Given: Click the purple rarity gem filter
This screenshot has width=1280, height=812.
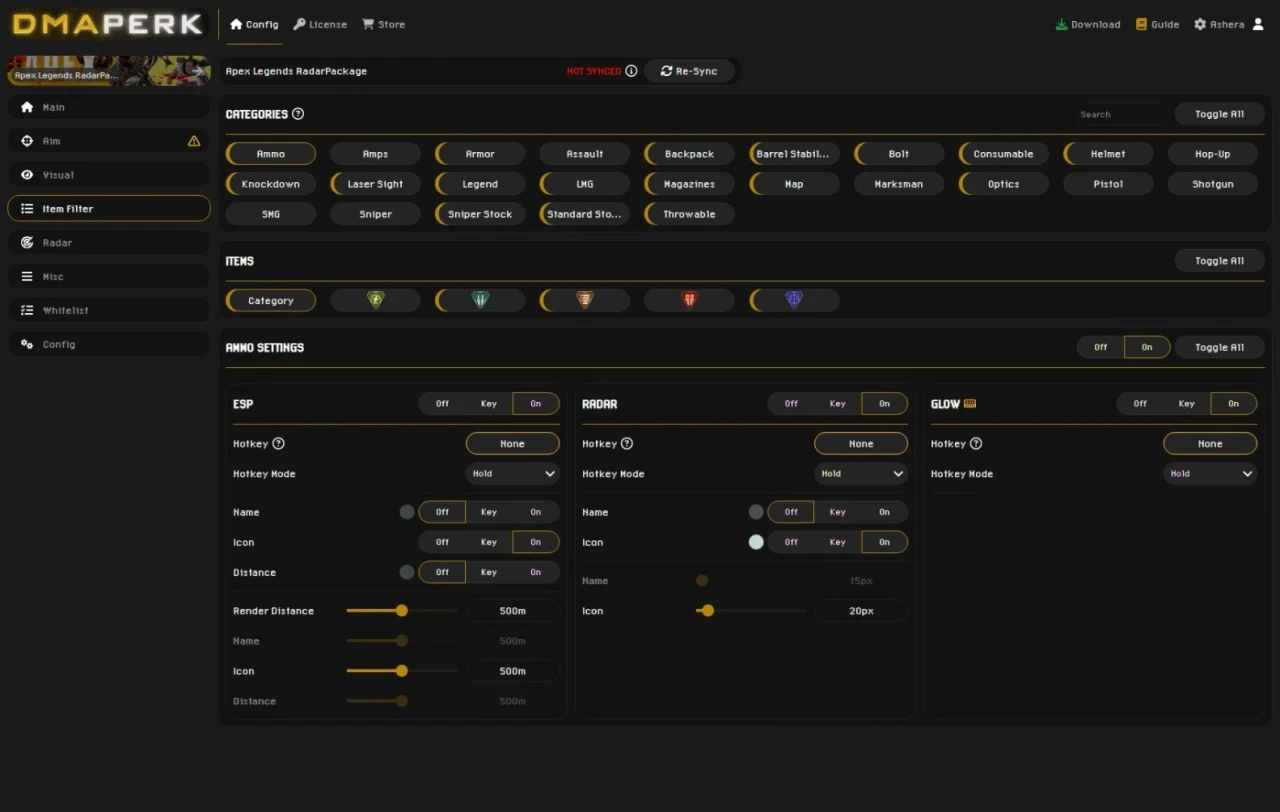Looking at the screenshot, I should tap(793, 299).
